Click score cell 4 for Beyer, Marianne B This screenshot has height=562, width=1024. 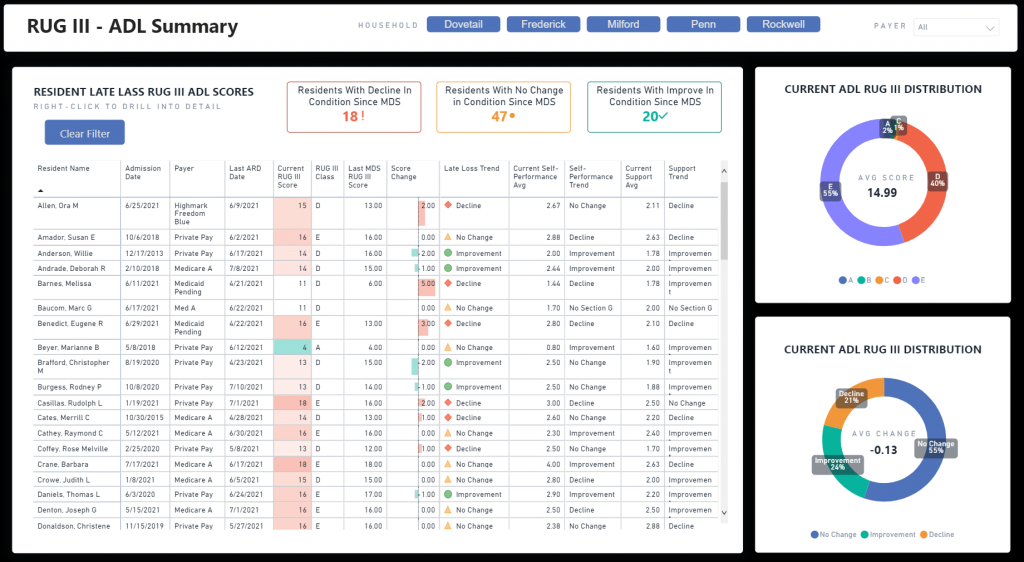tap(292, 347)
